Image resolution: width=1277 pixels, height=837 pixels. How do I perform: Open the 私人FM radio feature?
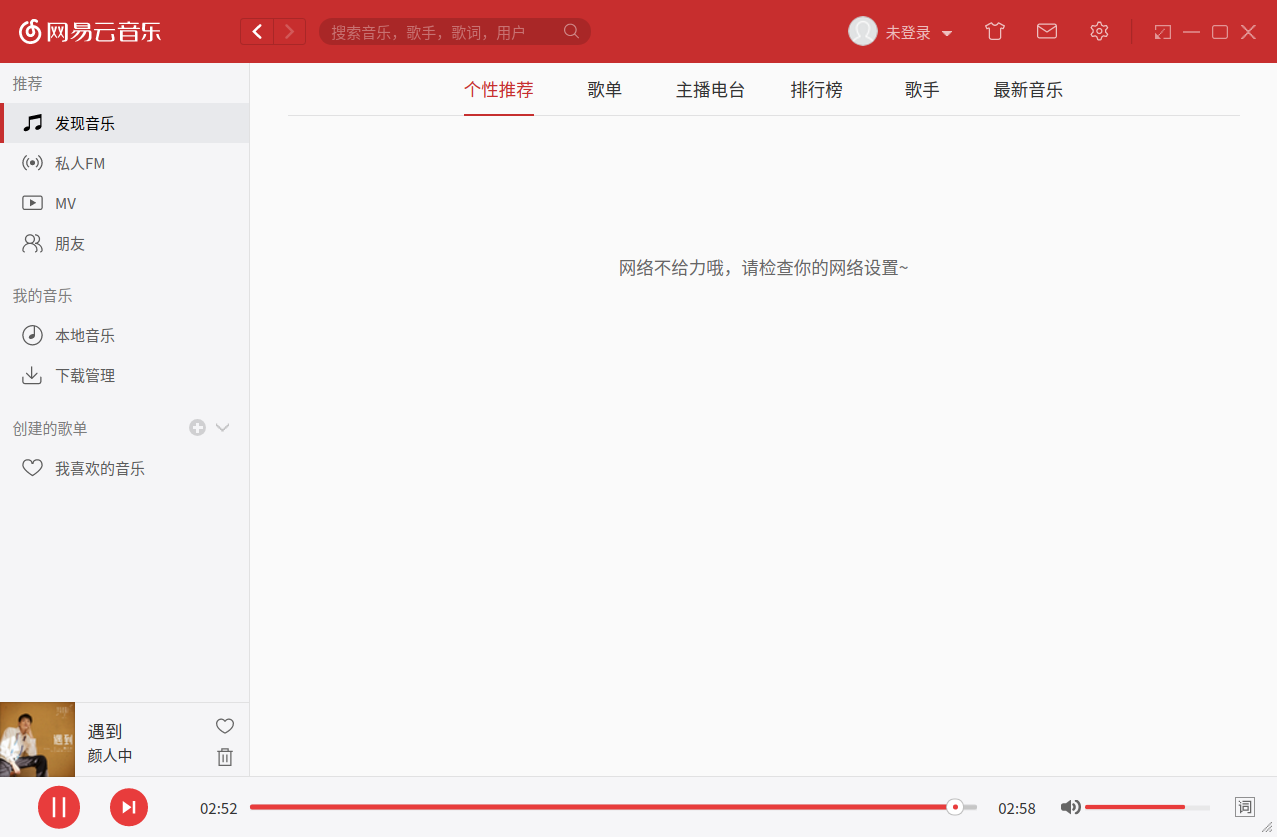(80, 163)
